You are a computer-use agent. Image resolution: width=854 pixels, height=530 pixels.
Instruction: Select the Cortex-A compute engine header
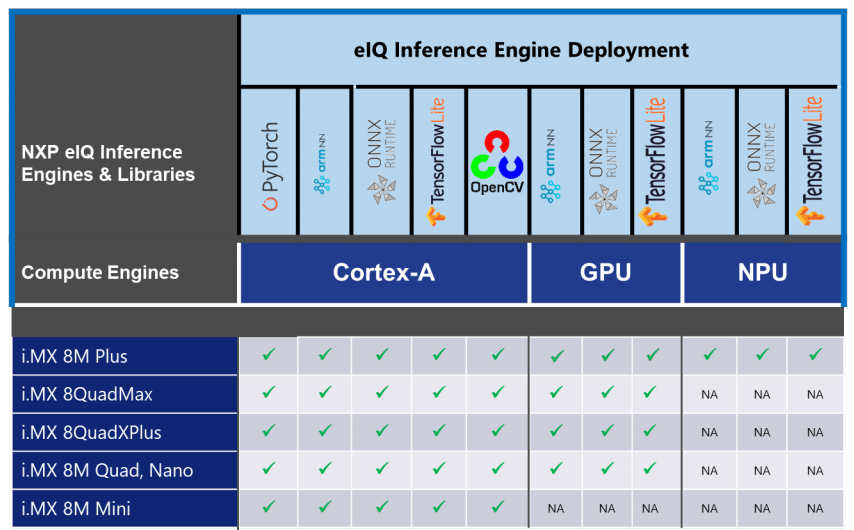(384, 272)
